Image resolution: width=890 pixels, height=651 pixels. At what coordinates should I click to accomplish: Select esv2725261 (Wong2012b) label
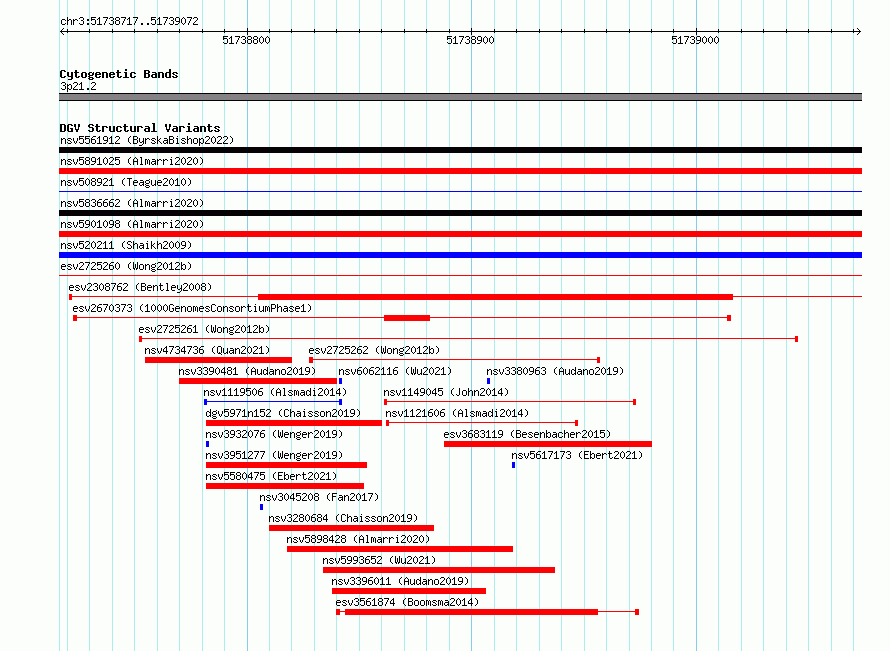point(204,329)
